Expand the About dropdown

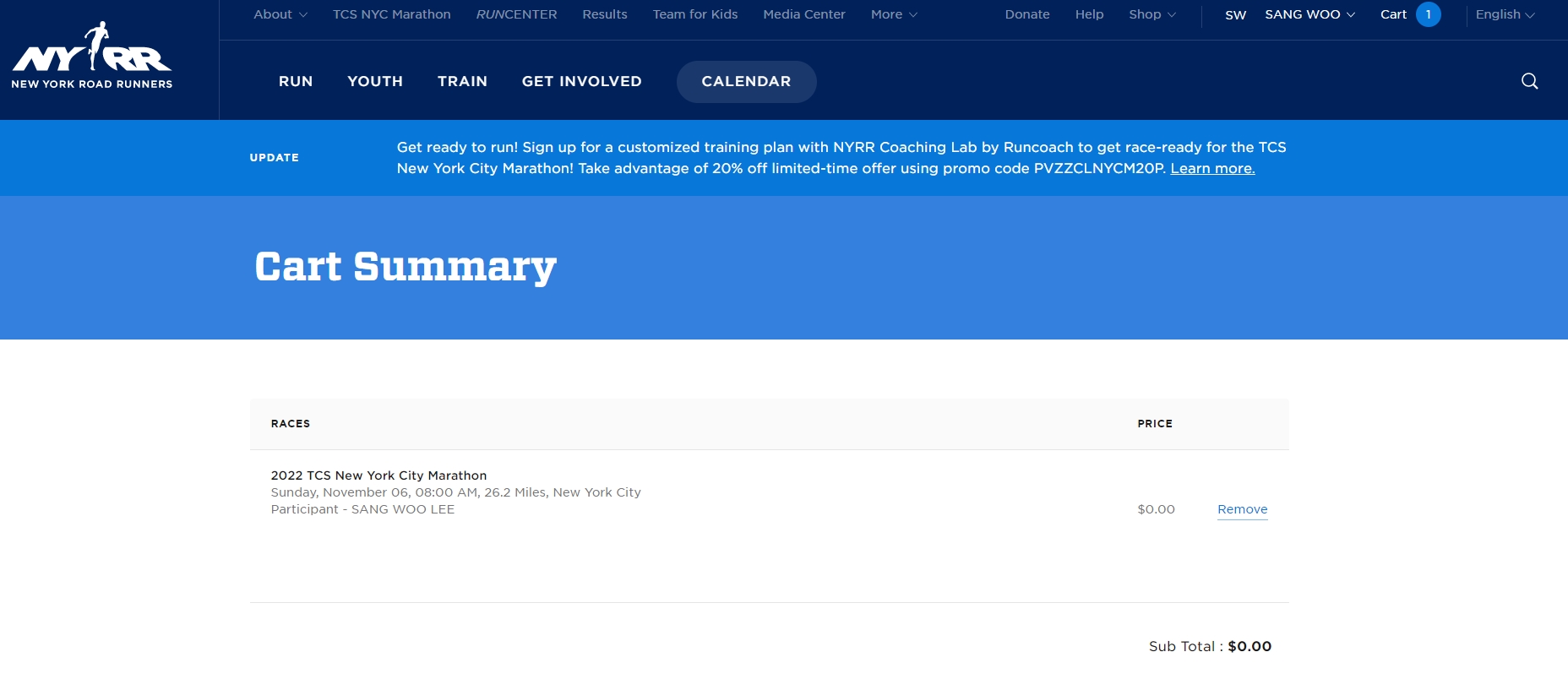coord(280,14)
